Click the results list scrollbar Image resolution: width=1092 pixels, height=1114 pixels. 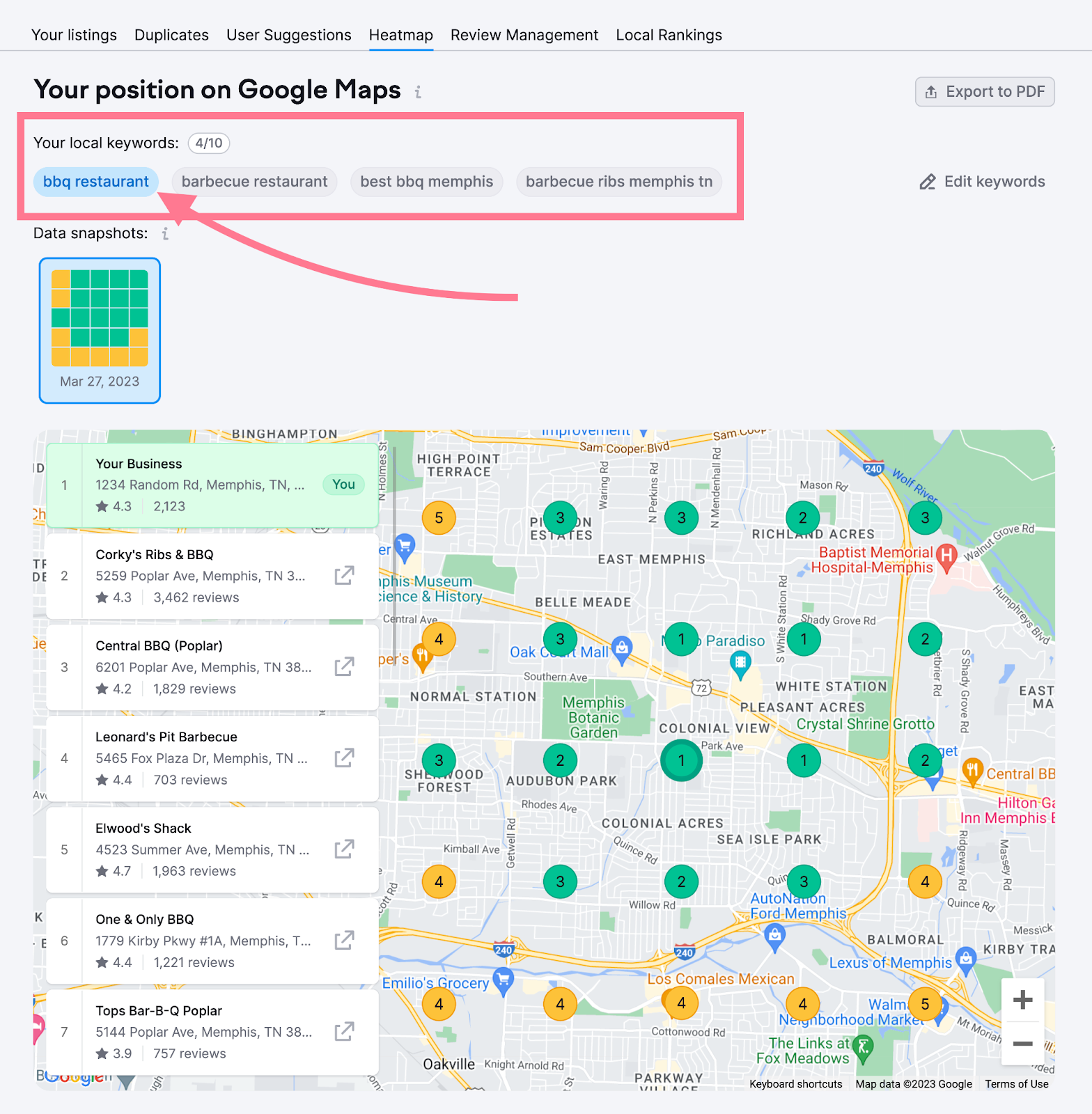394,557
